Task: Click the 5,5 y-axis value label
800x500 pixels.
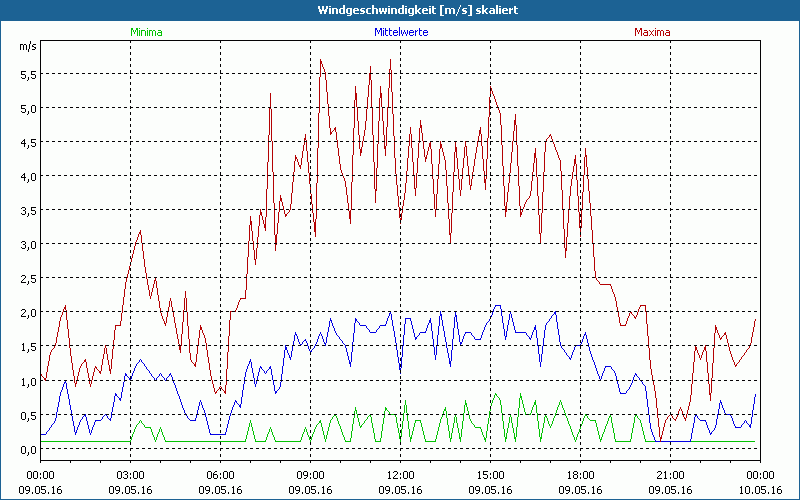Action: (x=27, y=75)
